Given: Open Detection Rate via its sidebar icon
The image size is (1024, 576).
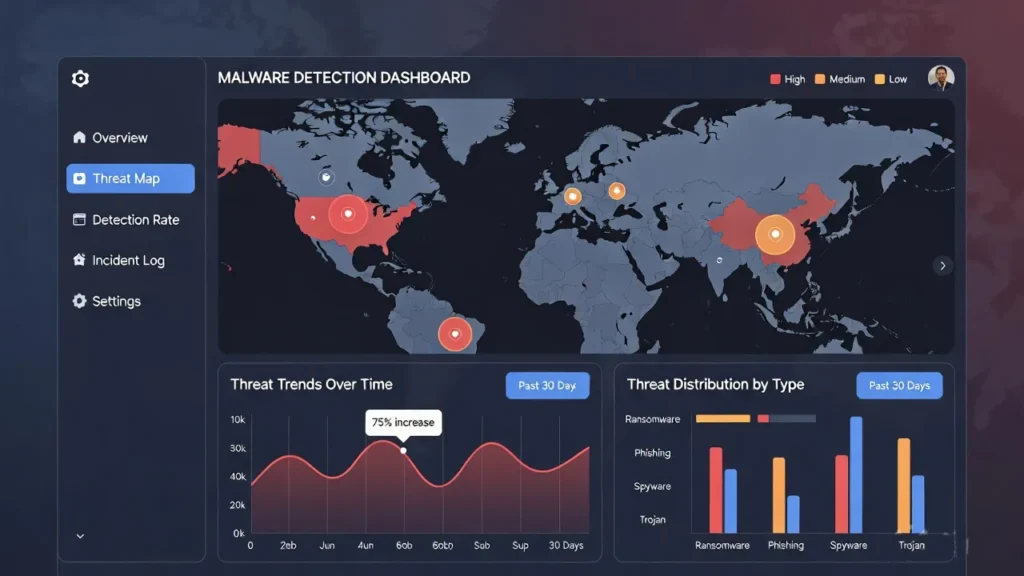Looking at the screenshot, I should (x=81, y=219).
